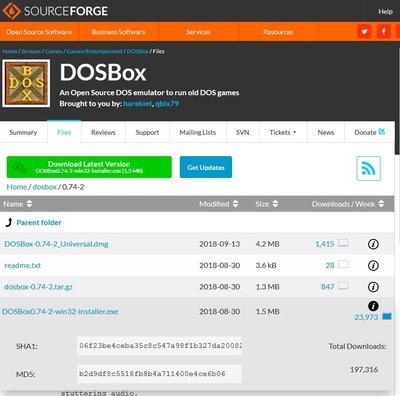400x396 pixels.
Task: Click 2018-09-13 modified date
Action: 220,244
